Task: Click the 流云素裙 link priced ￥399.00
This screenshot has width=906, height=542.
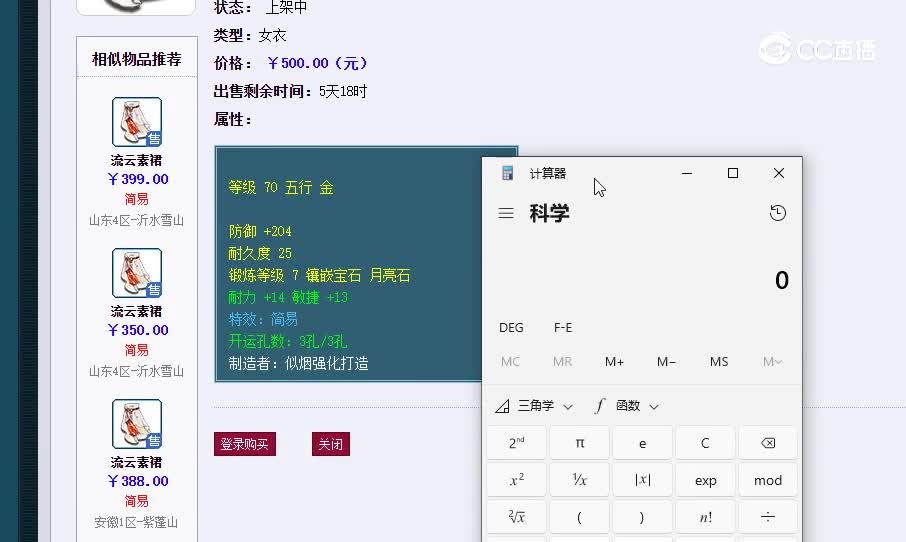Action: (x=136, y=160)
